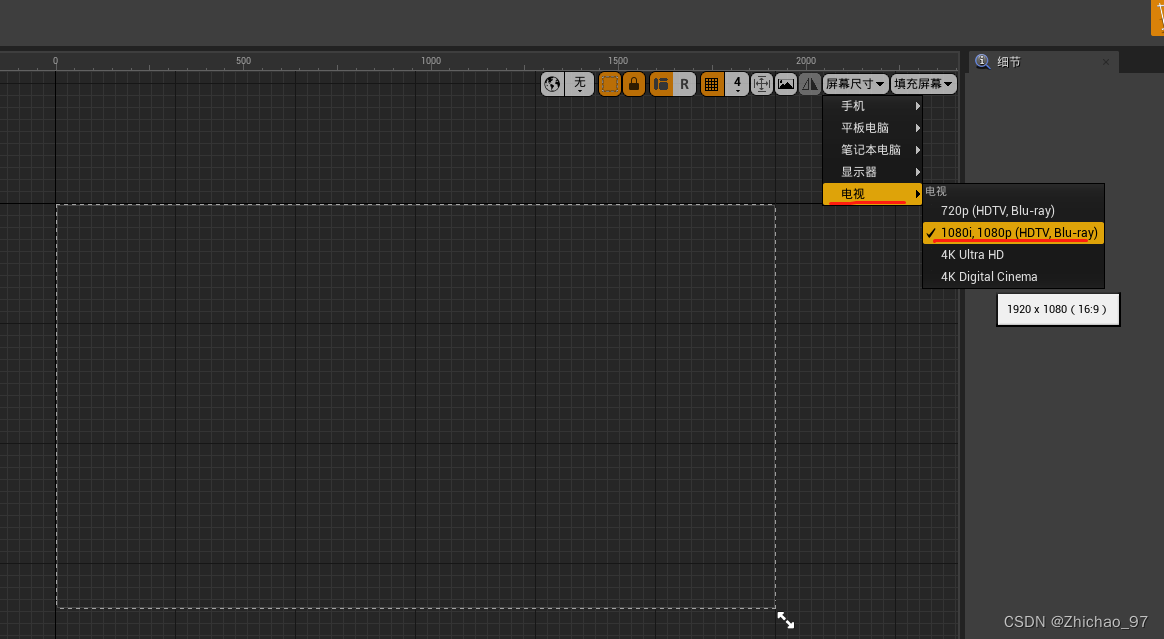Click the flip/mirror preview icon
The height and width of the screenshot is (639, 1164).
pyautogui.click(x=811, y=83)
